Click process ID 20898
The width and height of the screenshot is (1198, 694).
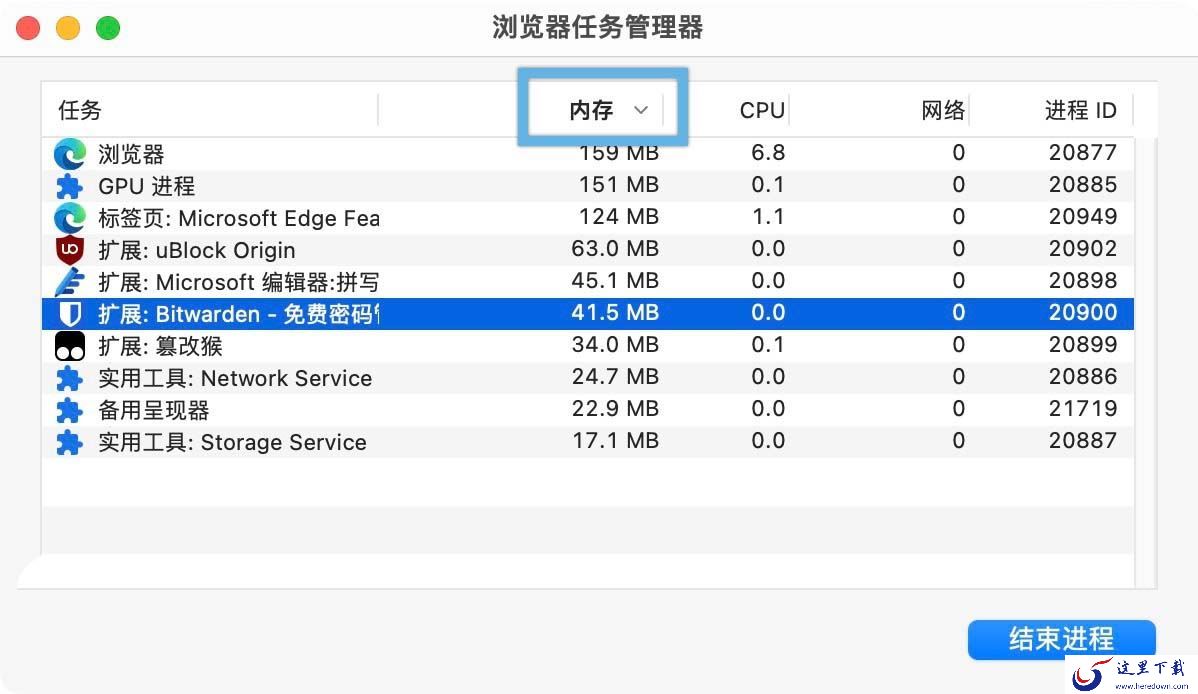pyautogui.click(x=1083, y=281)
